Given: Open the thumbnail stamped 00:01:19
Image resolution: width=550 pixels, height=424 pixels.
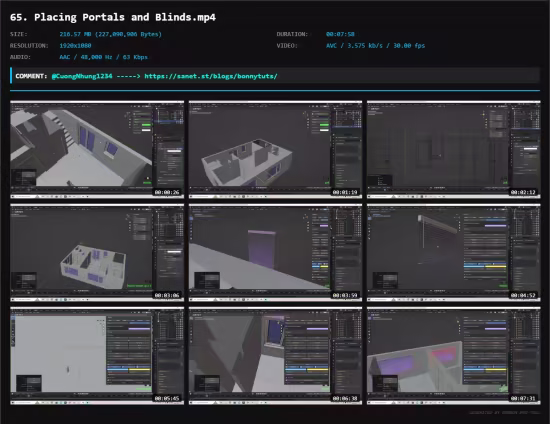Looking at the screenshot, I should (x=275, y=149).
